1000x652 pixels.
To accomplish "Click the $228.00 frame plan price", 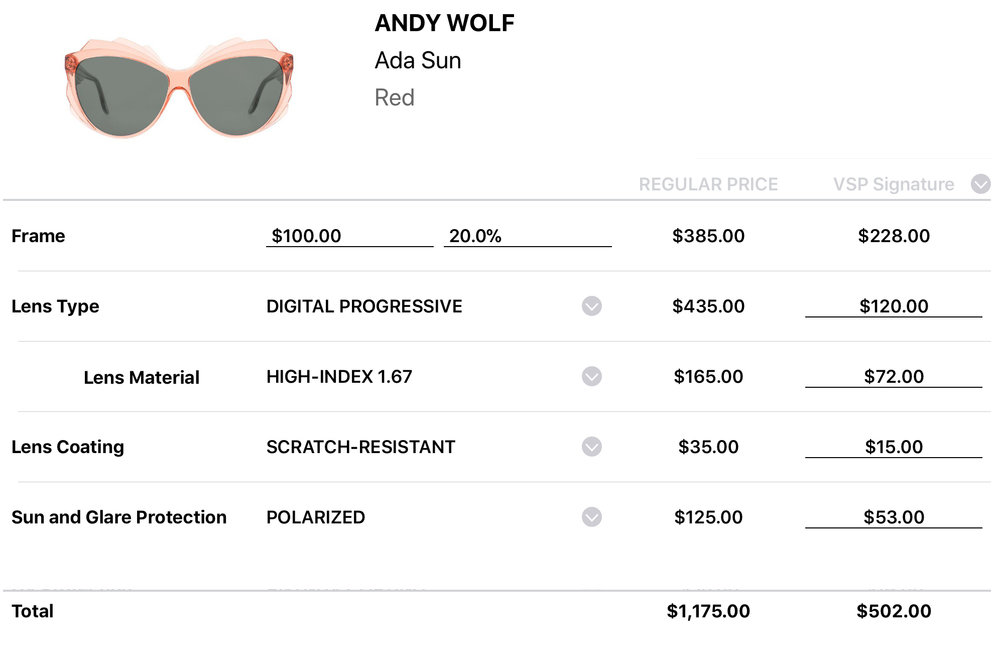I will pyautogui.click(x=893, y=236).
